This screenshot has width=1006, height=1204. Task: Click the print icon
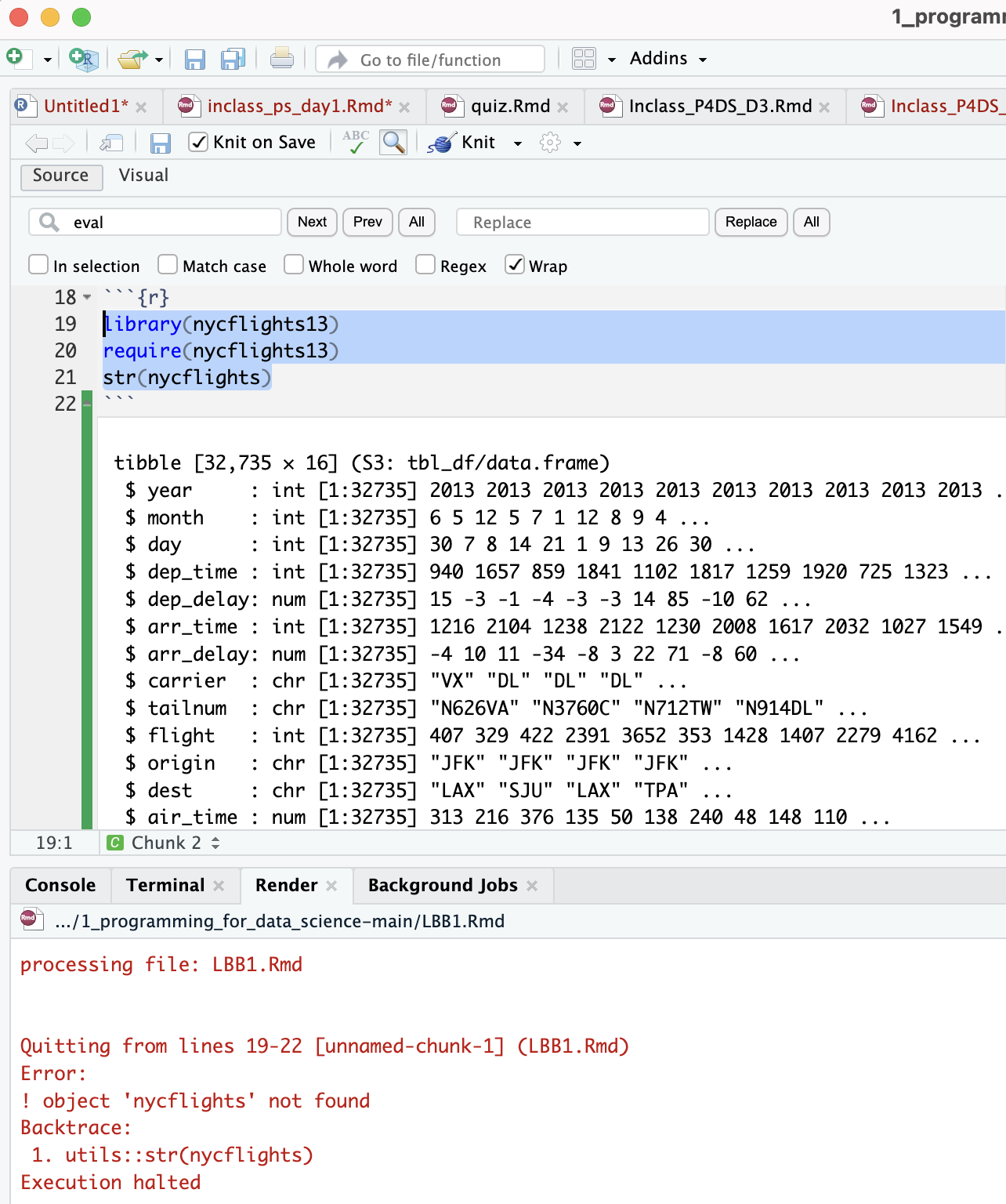[x=282, y=58]
